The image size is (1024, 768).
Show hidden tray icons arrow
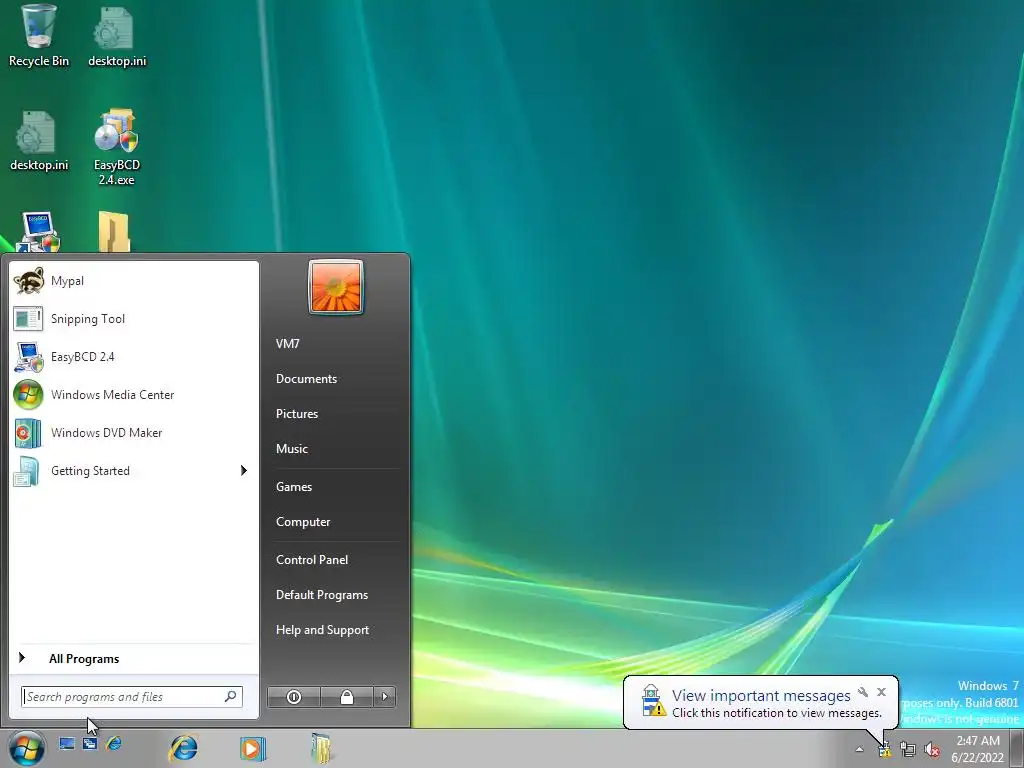click(x=859, y=749)
